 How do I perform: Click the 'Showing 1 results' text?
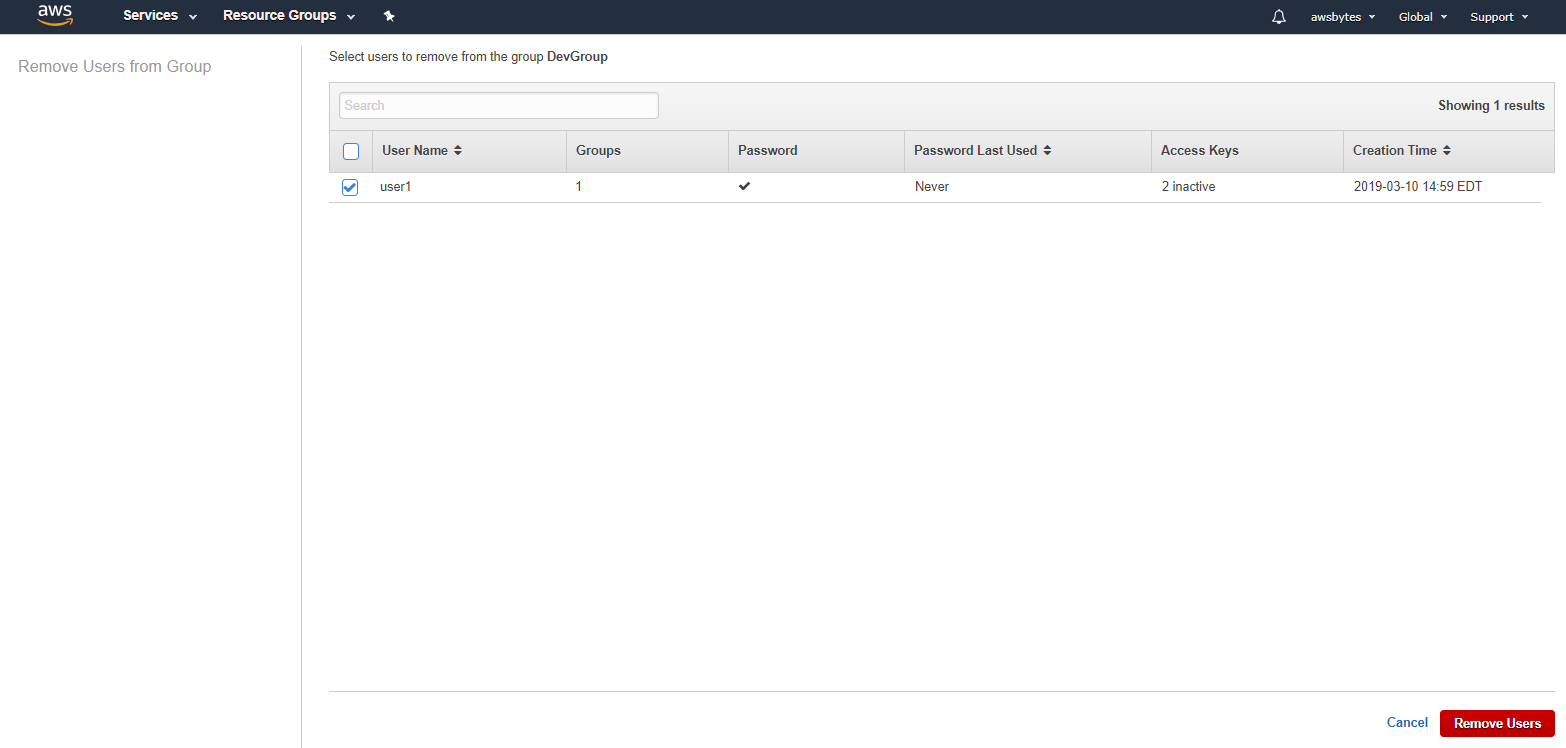click(x=1491, y=106)
